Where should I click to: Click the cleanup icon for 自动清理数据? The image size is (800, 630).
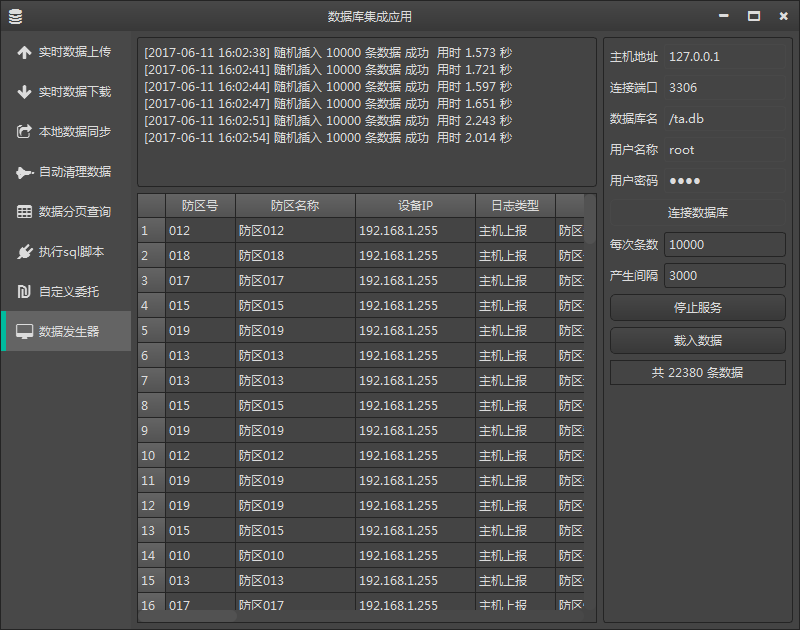click(x=24, y=172)
